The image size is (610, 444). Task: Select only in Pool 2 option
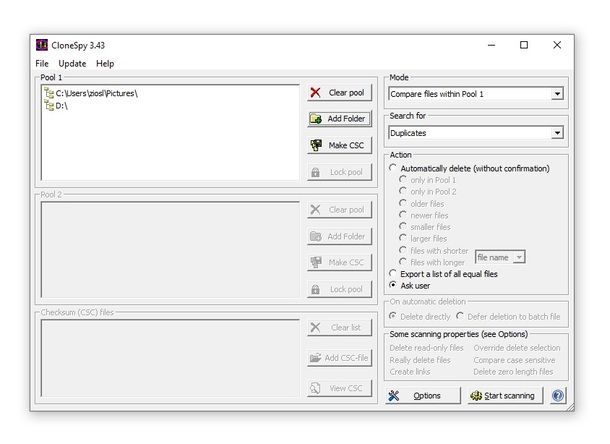coord(403,191)
